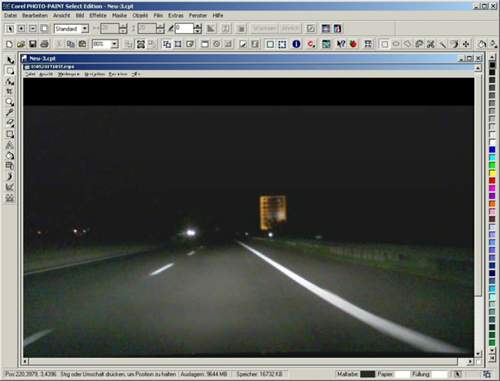Open file with the folder icon
500x381 pixels.
21,44
